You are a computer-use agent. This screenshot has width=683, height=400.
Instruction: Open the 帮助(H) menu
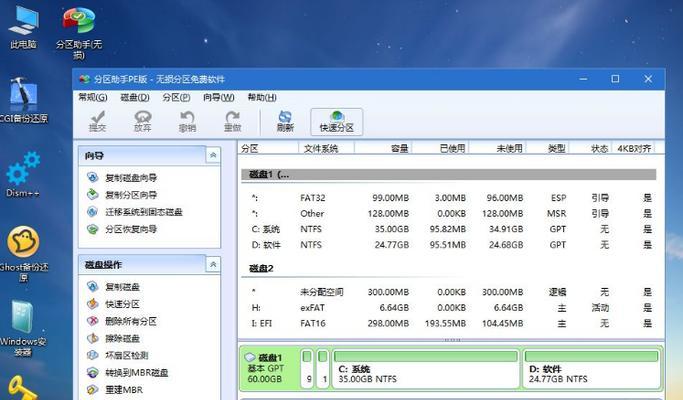pyautogui.click(x=262, y=98)
